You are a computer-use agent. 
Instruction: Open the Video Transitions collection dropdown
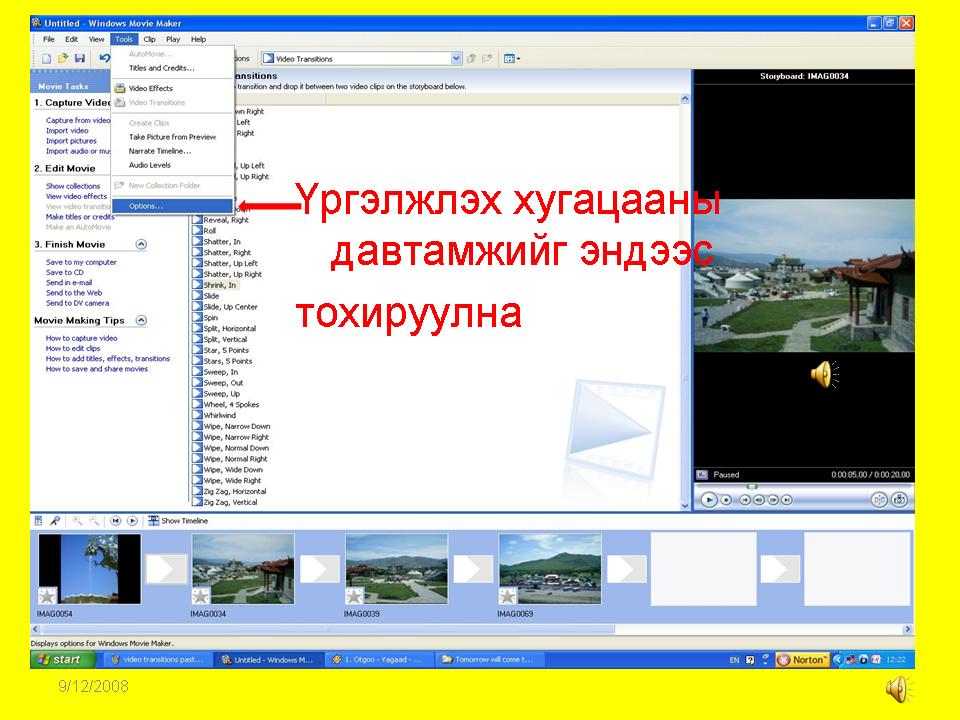(x=457, y=59)
